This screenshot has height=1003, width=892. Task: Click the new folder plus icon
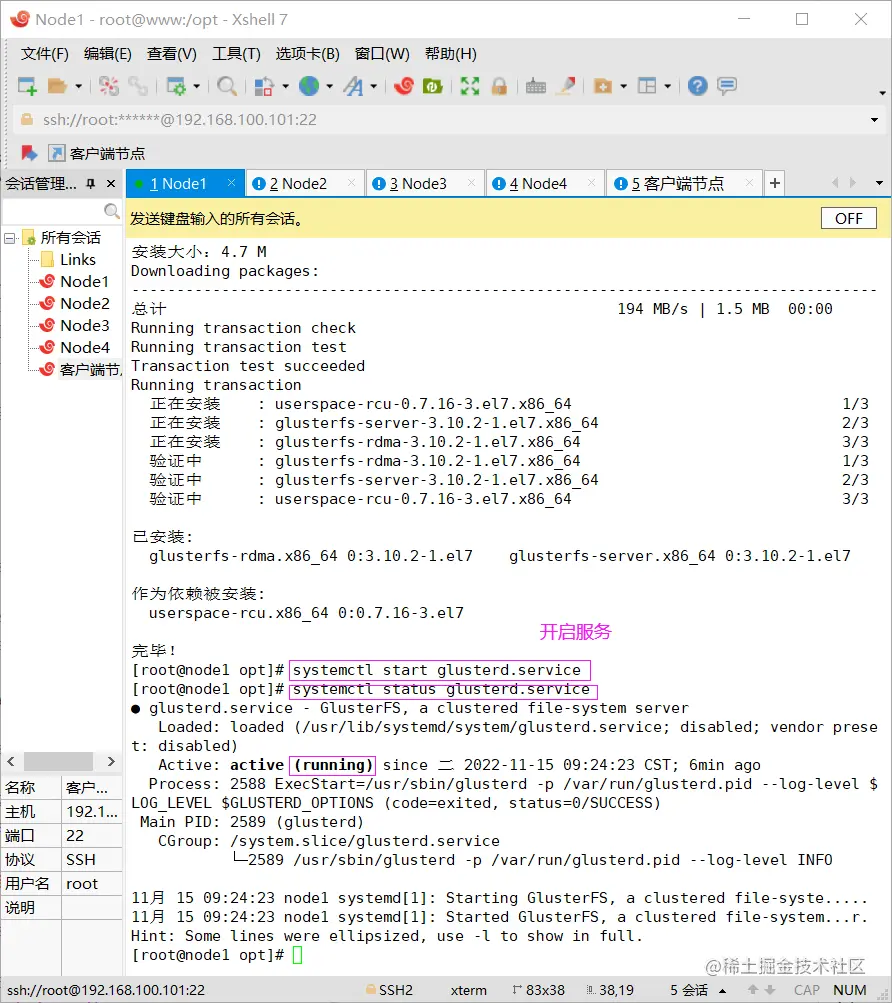coord(603,86)
